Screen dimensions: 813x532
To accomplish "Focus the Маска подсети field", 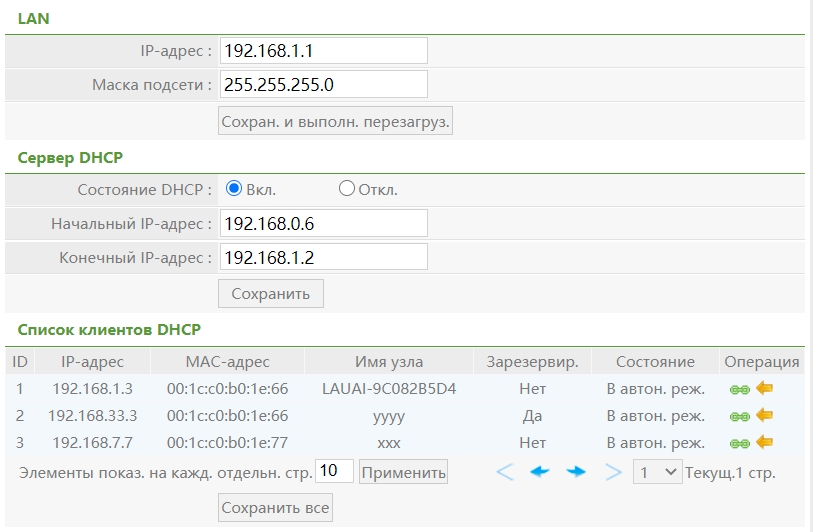I will click(324, 84).
